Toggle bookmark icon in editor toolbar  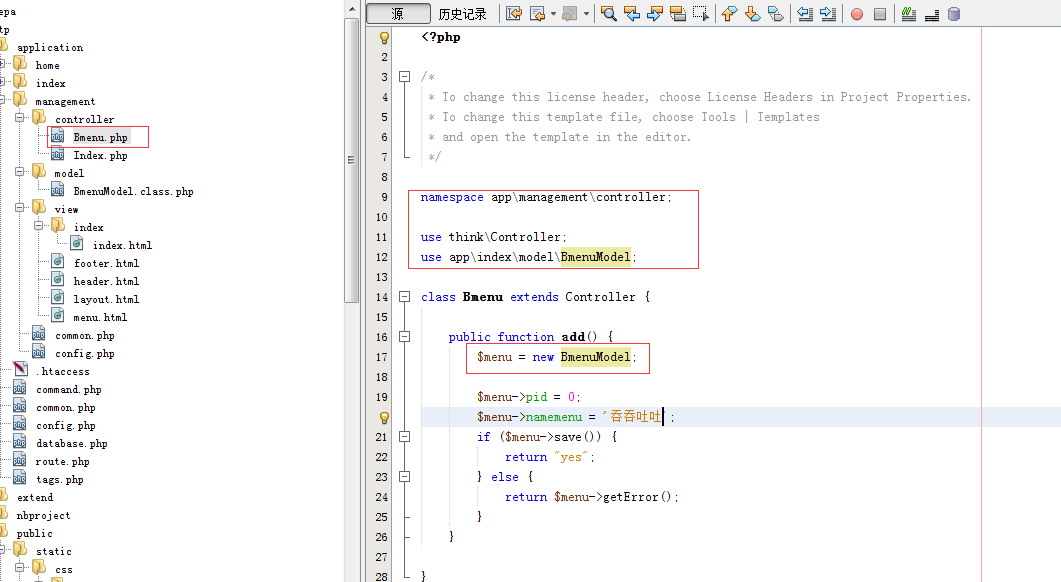tap(776, 14)
